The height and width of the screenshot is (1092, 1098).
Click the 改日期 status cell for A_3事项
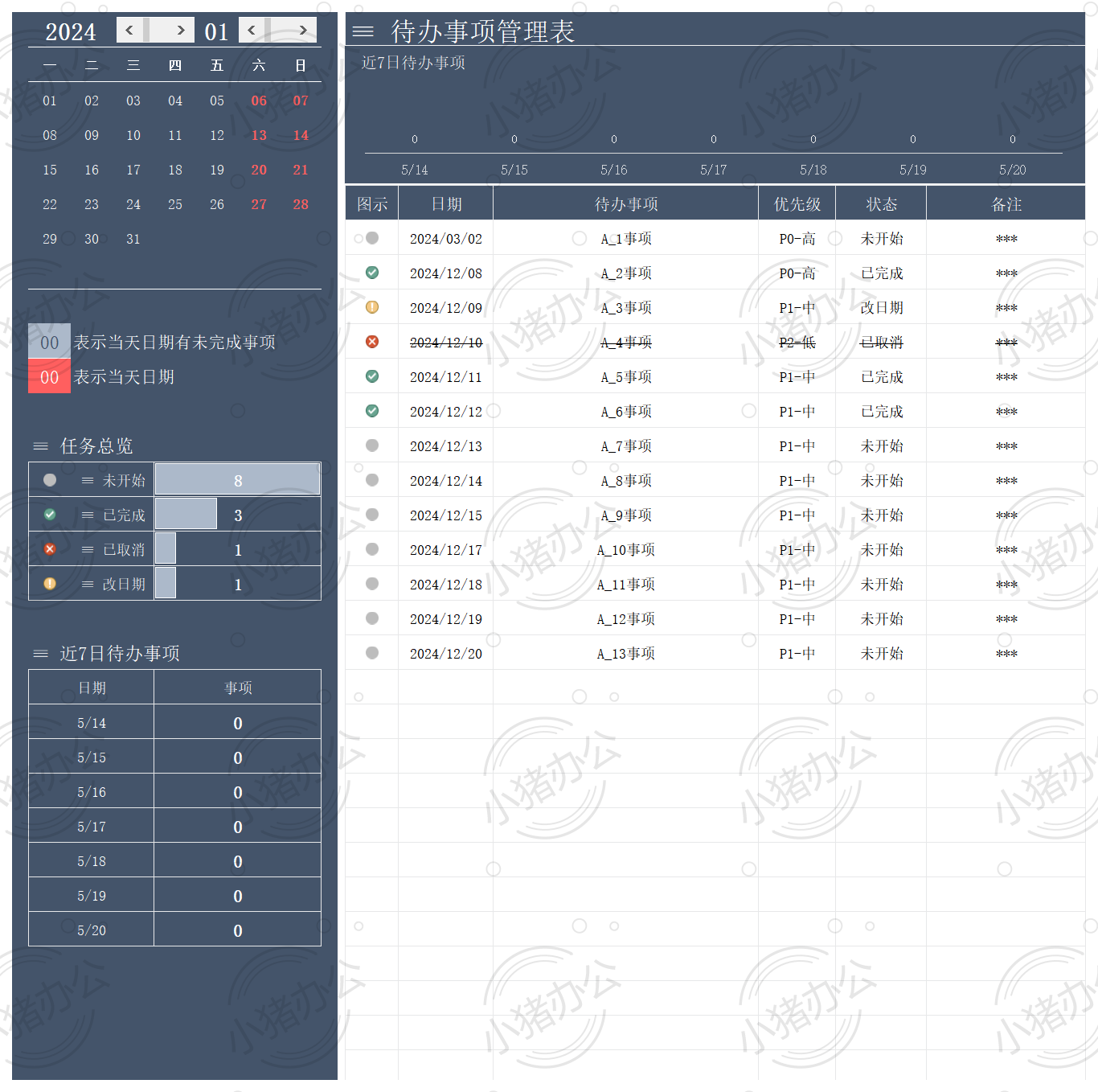point(882,307)
